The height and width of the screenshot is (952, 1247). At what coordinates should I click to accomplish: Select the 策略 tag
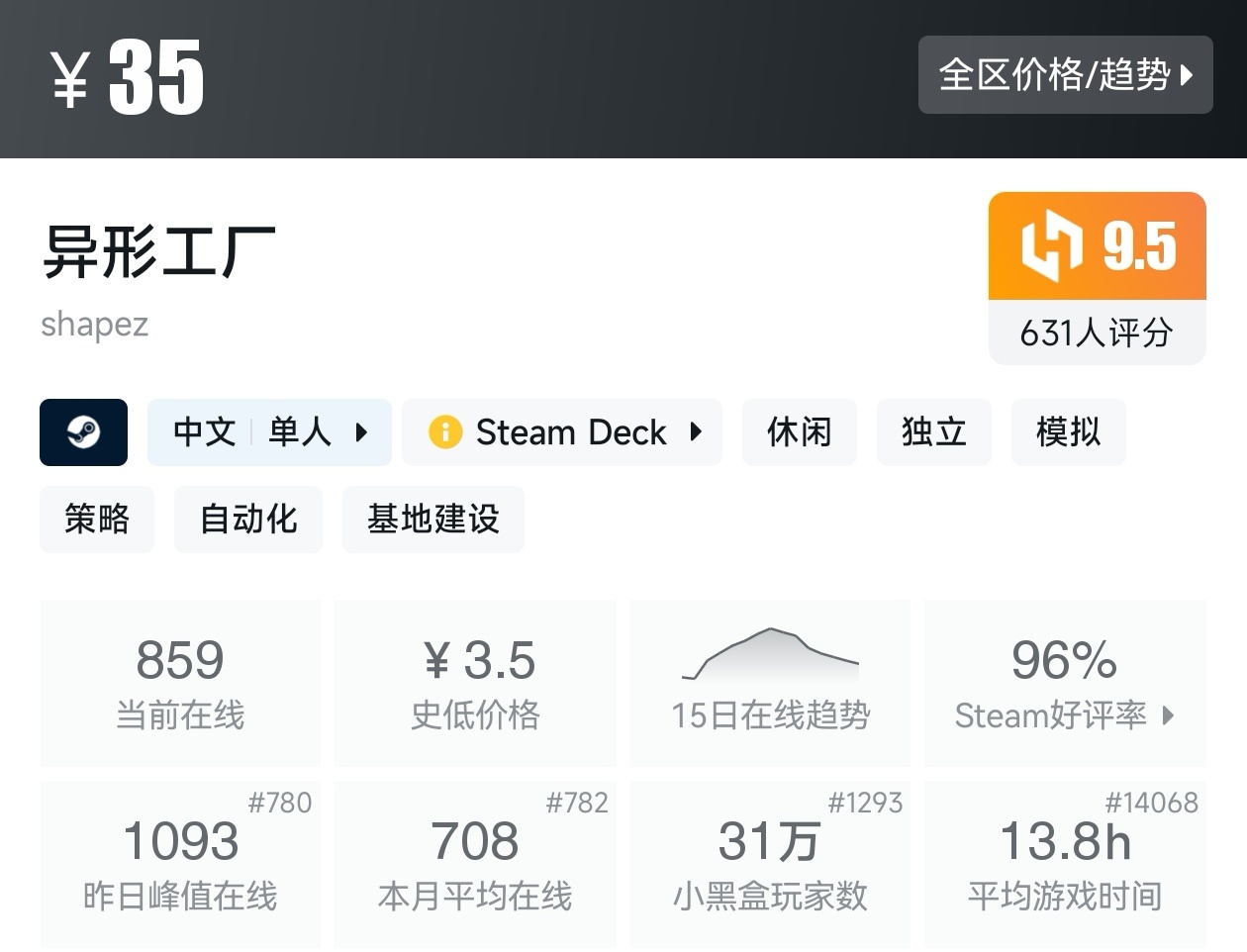(x=97, y=520)
